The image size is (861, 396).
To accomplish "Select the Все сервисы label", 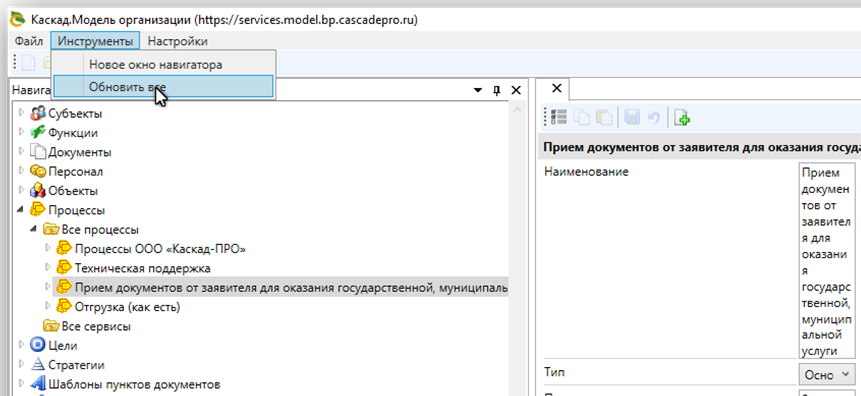I will [96, 327].
